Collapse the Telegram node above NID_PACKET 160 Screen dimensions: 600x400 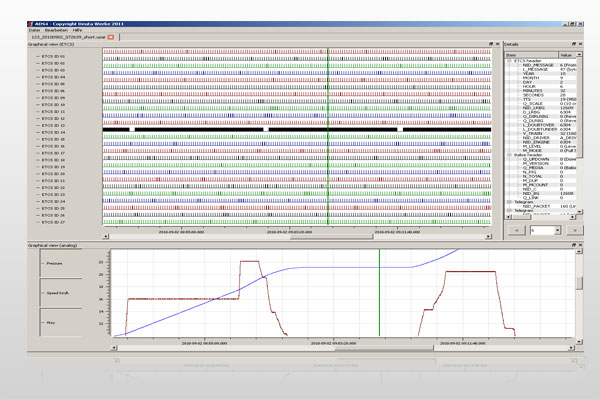[509, 202]
